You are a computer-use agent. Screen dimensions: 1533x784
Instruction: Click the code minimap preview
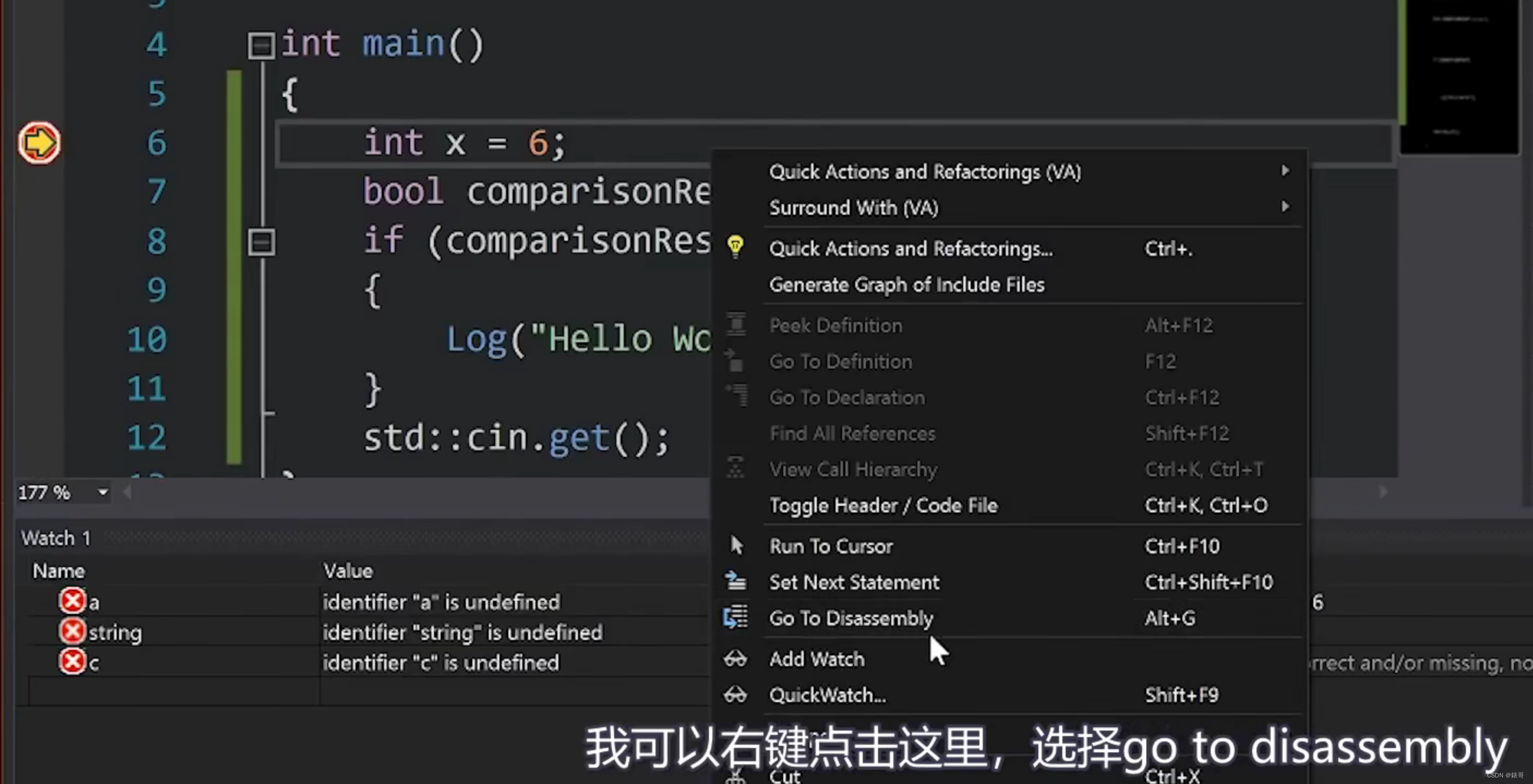coord(1459,76)
